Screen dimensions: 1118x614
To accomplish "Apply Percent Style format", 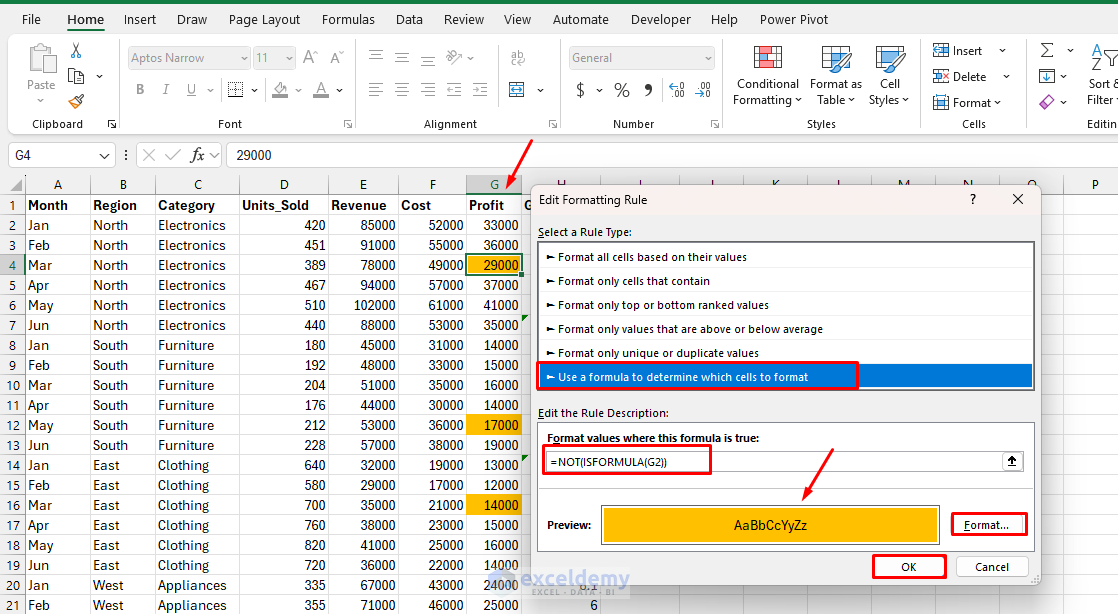I will pos(622,90).
